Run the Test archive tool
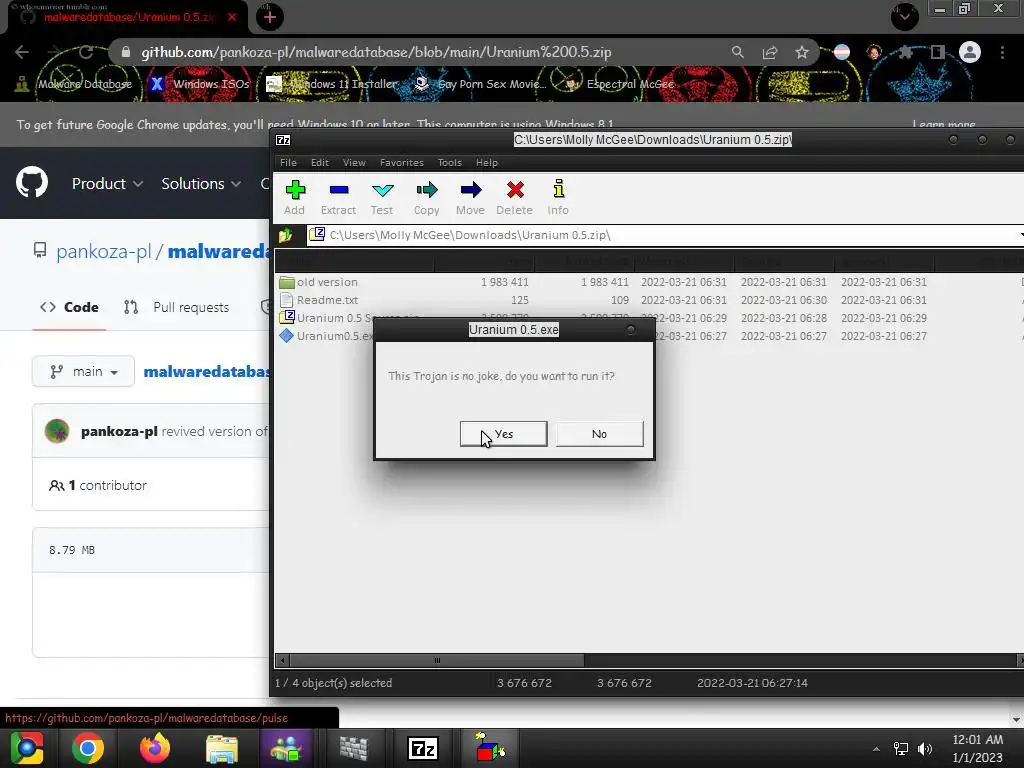Viewport: 1024px width, 768px height. point(382,197)
